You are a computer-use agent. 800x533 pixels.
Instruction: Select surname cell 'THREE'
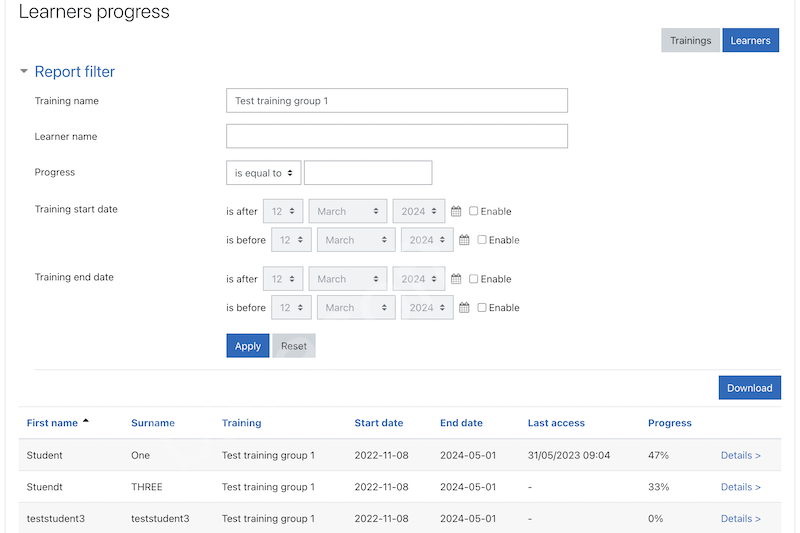tap(146, 487)
